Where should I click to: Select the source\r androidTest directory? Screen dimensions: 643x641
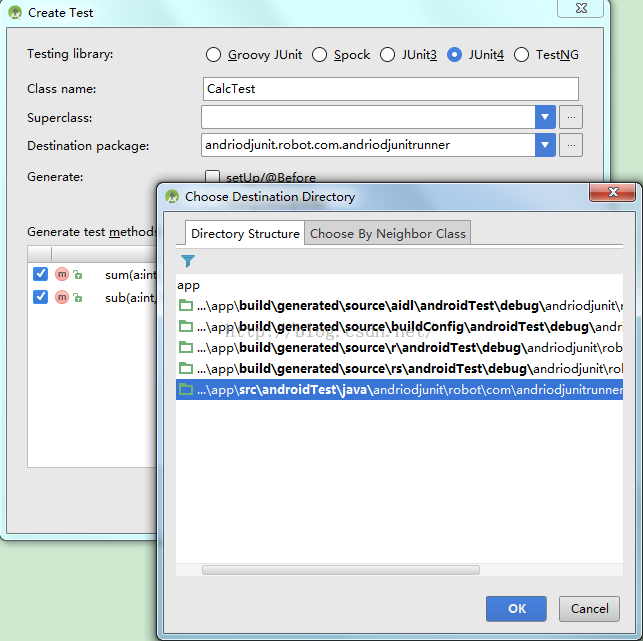tap(399, 348)
